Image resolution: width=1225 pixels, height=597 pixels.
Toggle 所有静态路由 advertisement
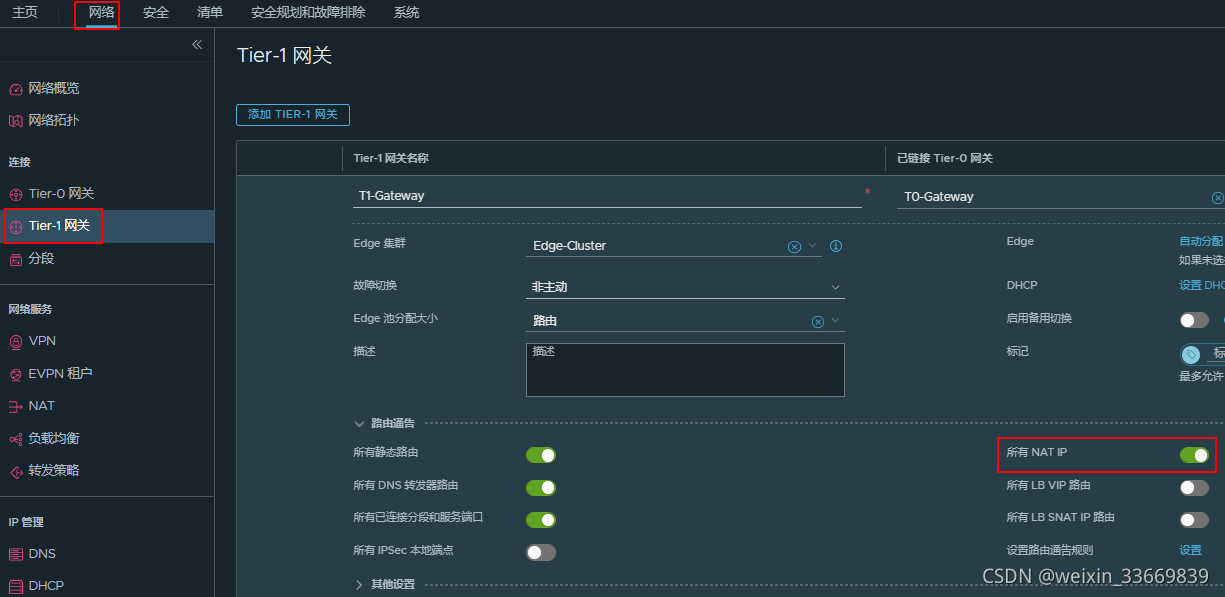[x=541, y=455]
